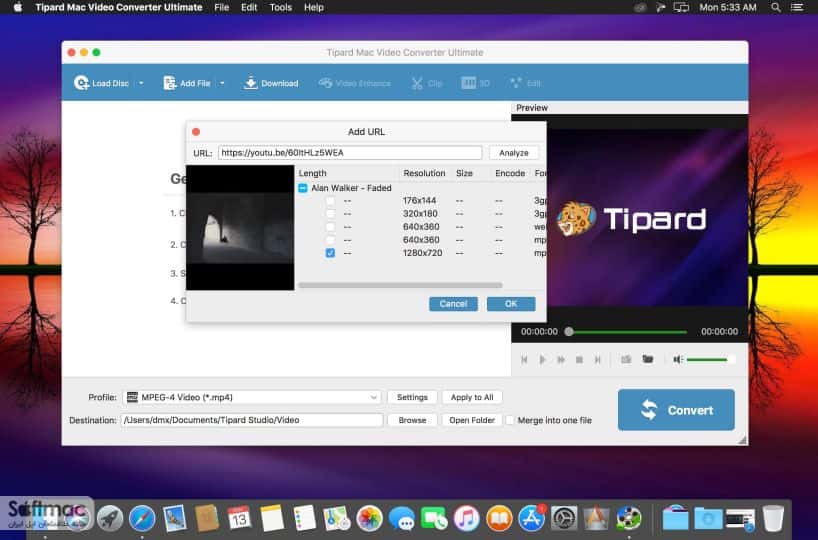
Task: Click the Size column header
Action: (x=464, y=173)
